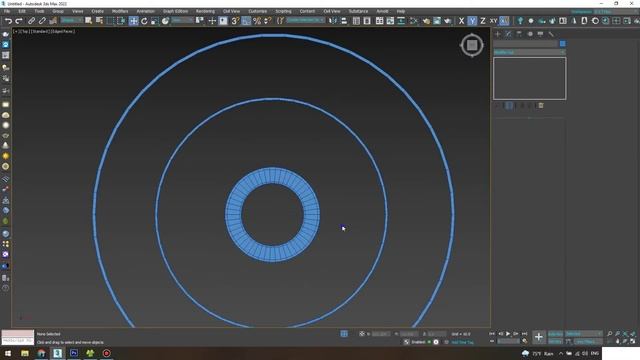This screenshot has height=360, width=640.
Task: Open the viewport label menu at top-left
Action: pos(44,31)
